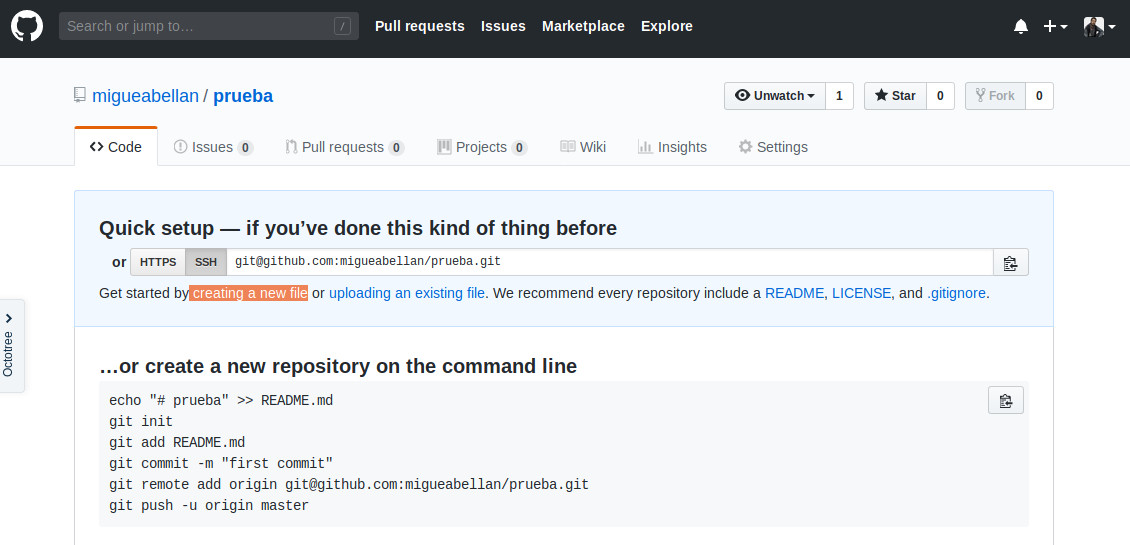Switch to the Wiki tab
Screen dimensions: 1130x545
(583, 147)
